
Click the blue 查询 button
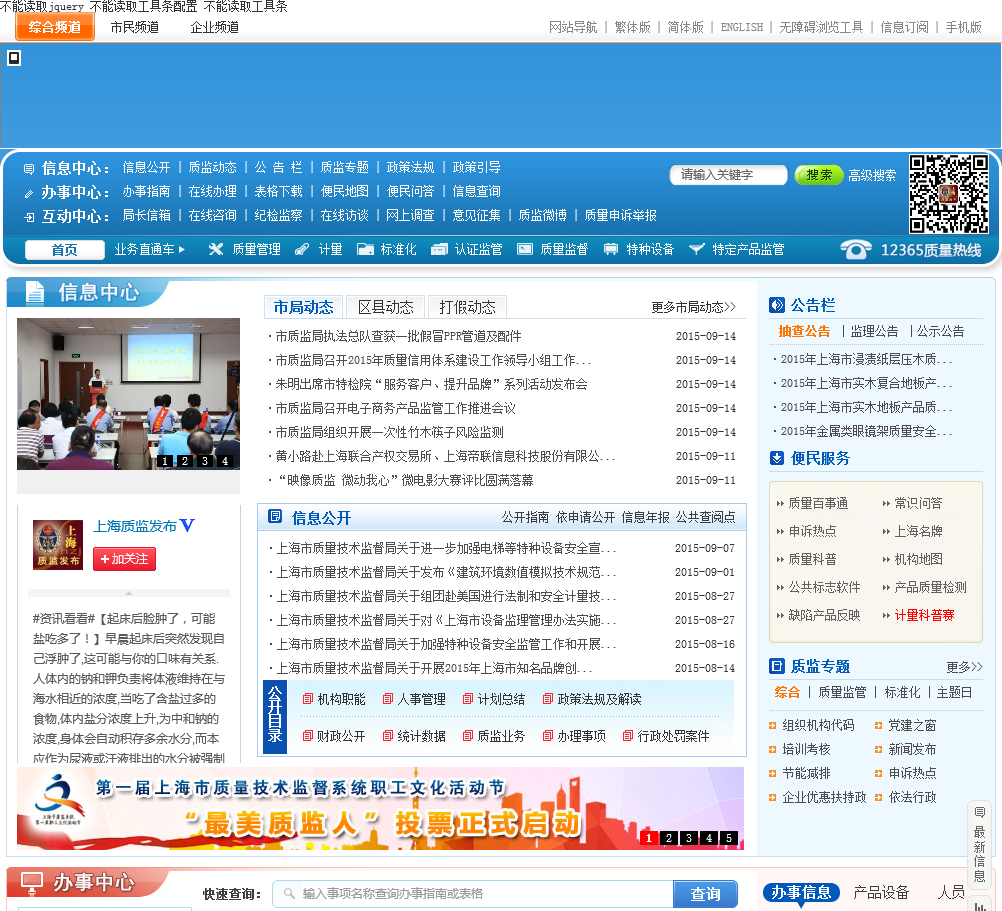(x=705, y=894)
